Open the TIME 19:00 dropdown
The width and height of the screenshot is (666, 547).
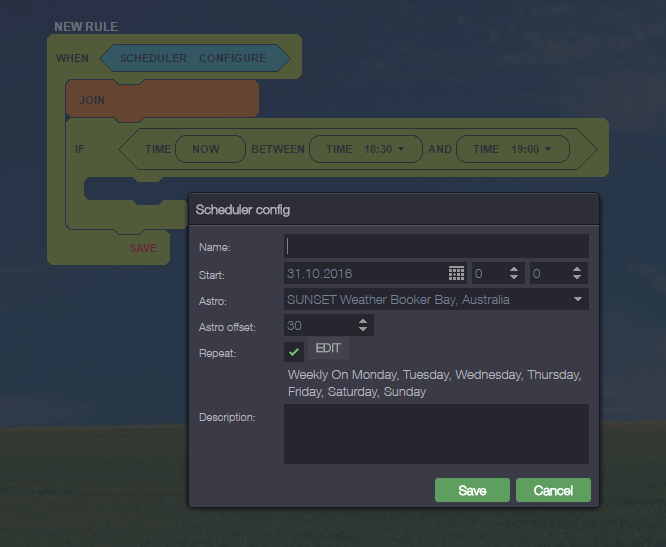(549, 150)
